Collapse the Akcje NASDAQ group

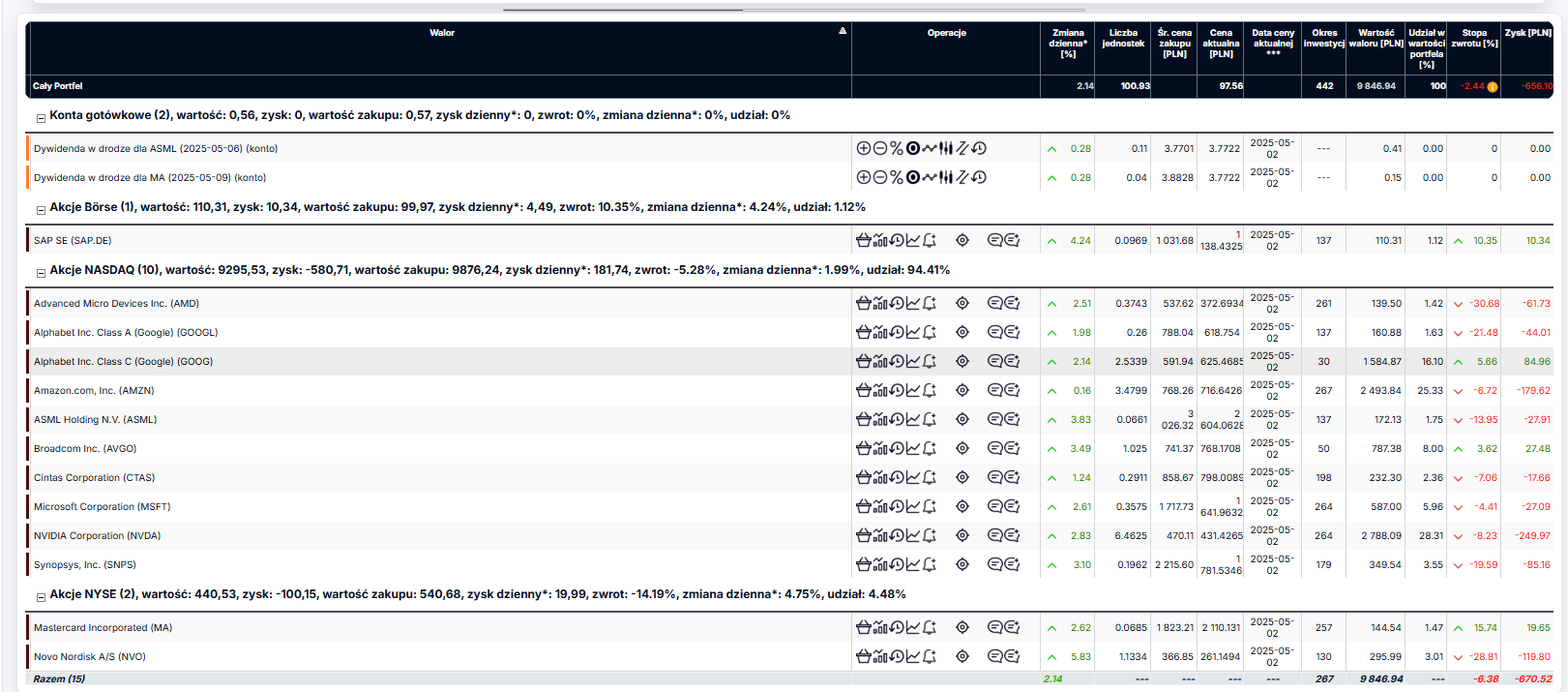pos(41,273)
